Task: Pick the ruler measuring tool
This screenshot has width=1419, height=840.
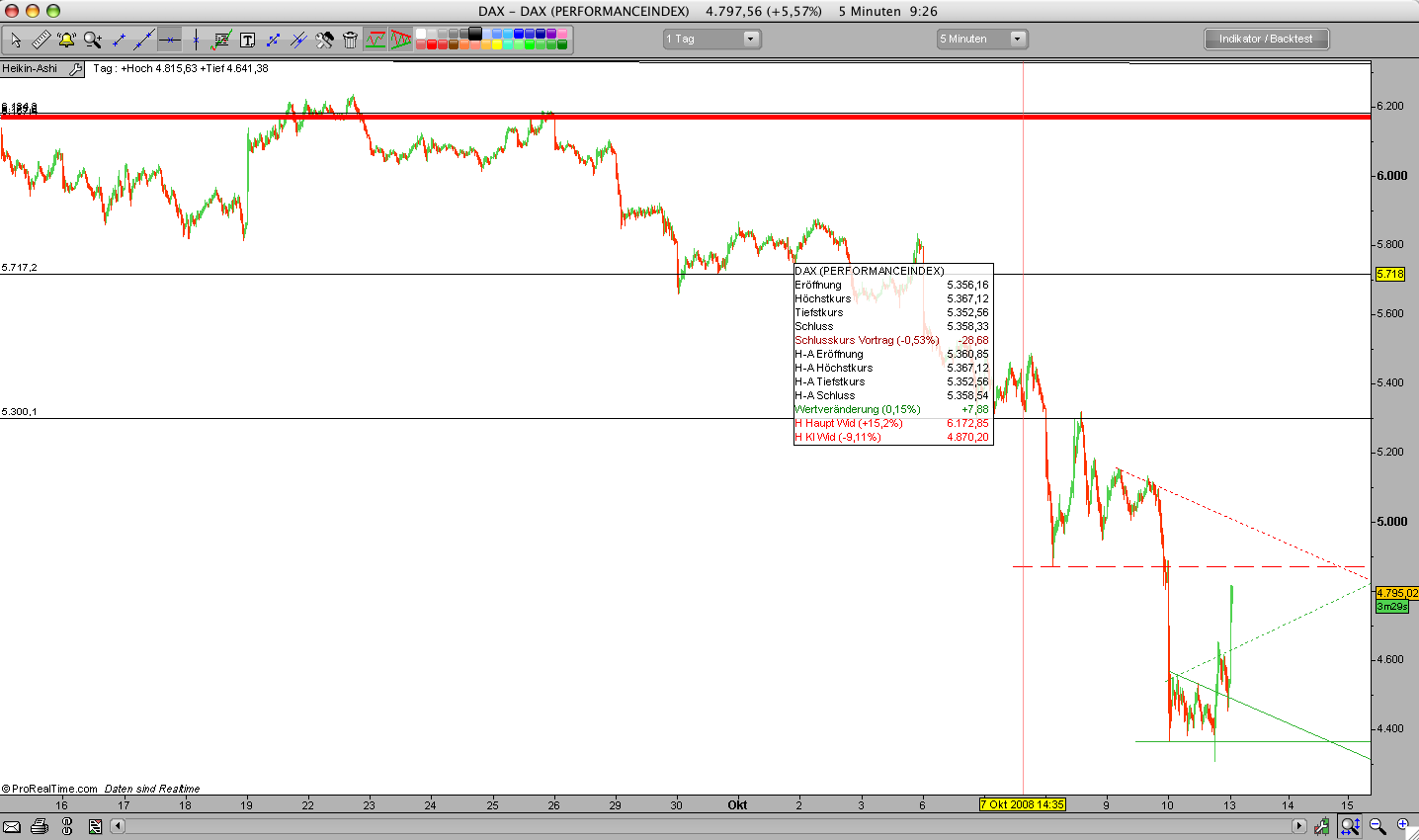Action: click(x=42, y=40)
